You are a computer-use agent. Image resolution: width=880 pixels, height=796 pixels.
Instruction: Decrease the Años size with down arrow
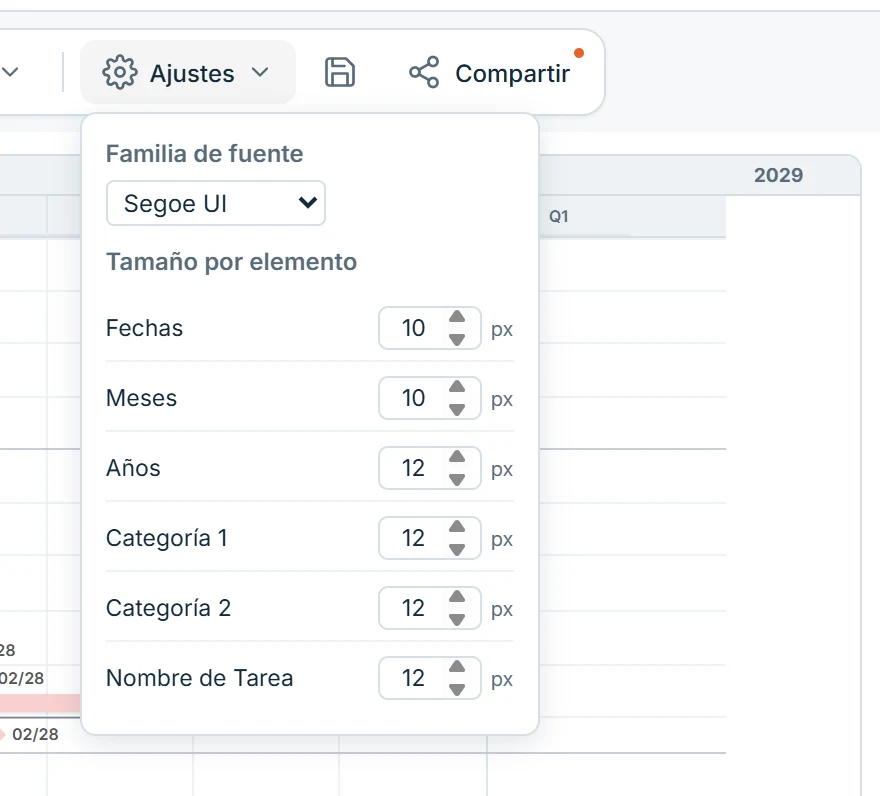coord(457,480)
